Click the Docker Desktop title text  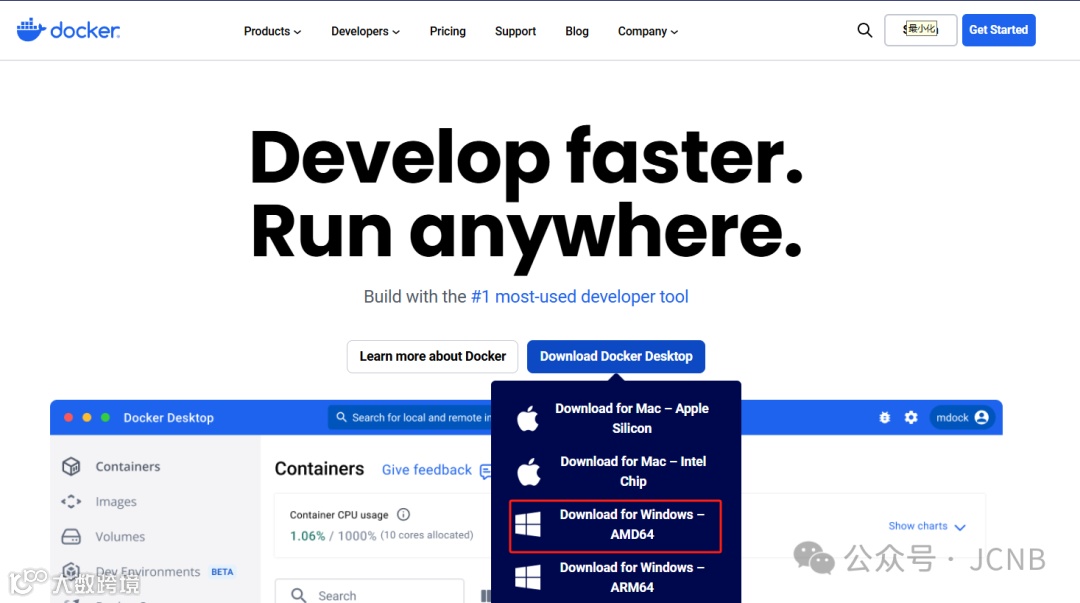point(168,418)
